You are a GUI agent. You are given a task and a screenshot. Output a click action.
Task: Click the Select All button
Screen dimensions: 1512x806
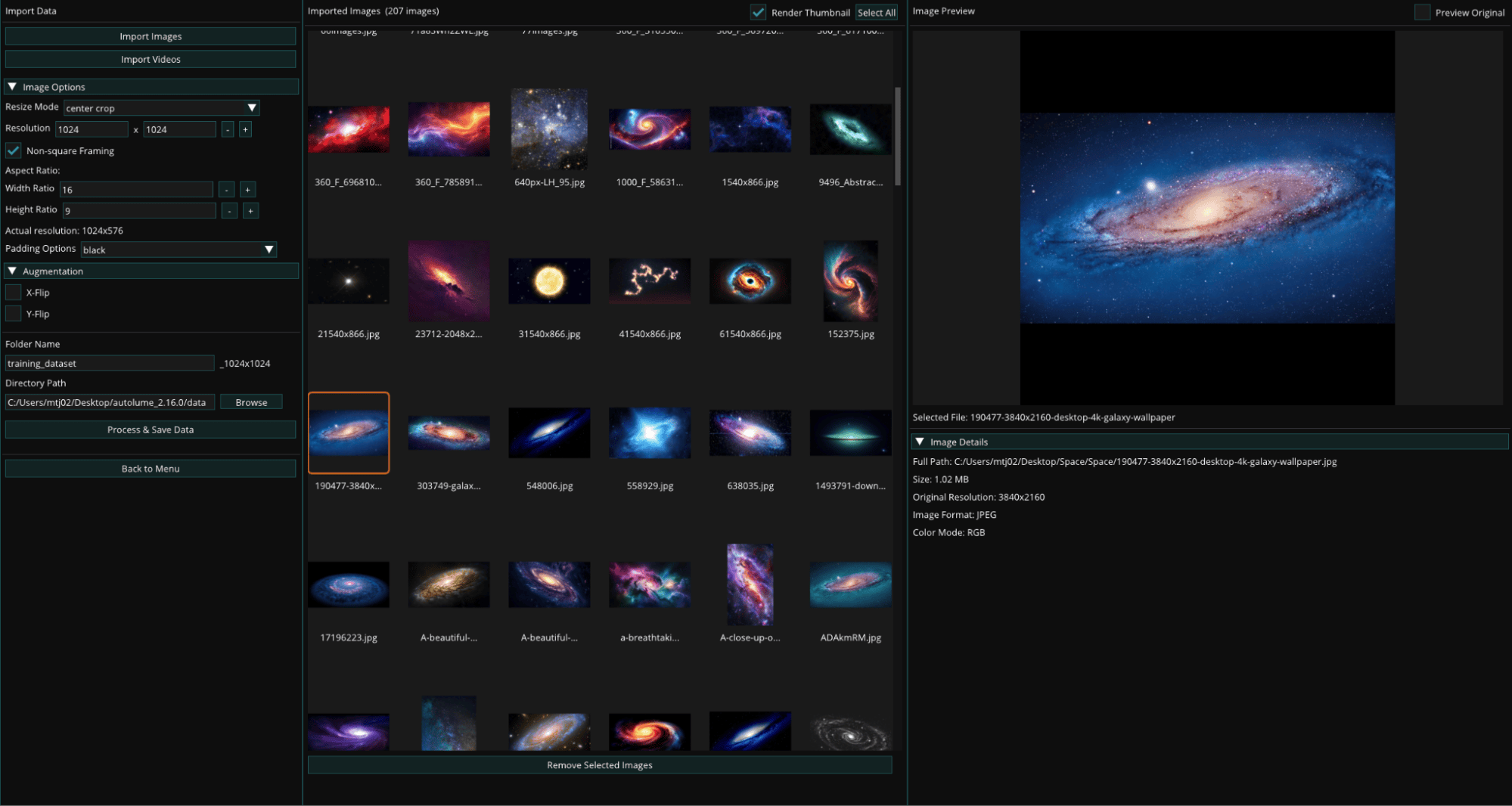(876, 12)
